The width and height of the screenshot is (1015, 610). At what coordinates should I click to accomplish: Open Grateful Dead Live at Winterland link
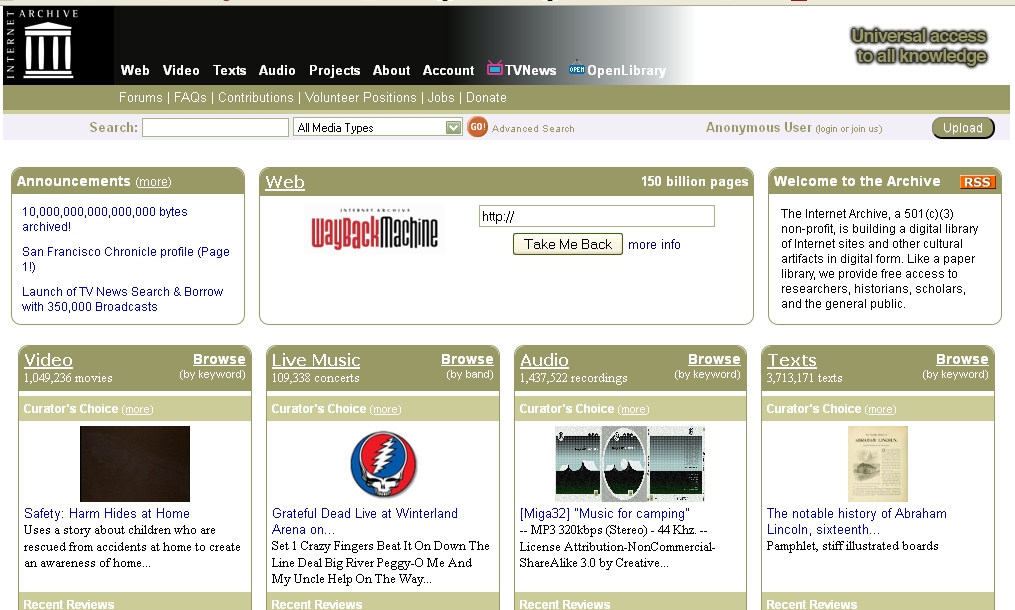(x=364, y=521)
